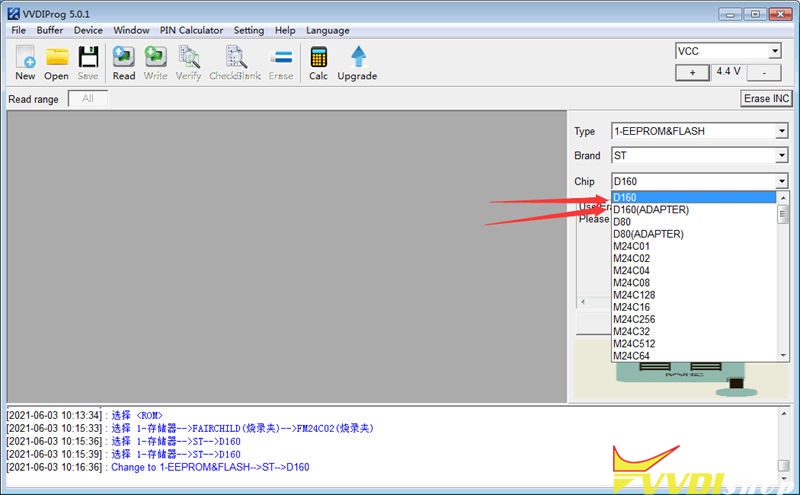Click log entry timestamped 10:13:34

pos(85,415)
